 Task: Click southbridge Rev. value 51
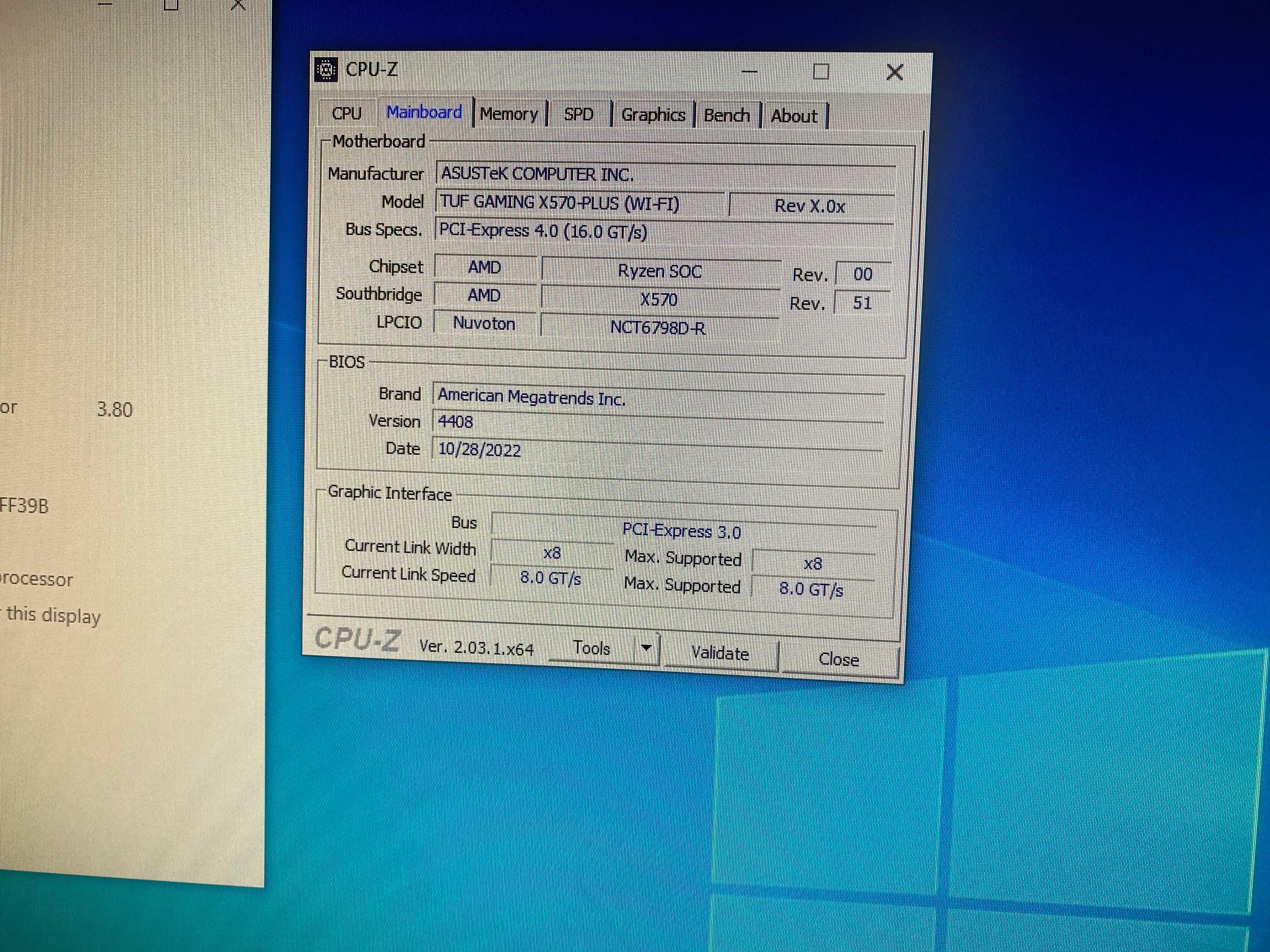[863, 302]
